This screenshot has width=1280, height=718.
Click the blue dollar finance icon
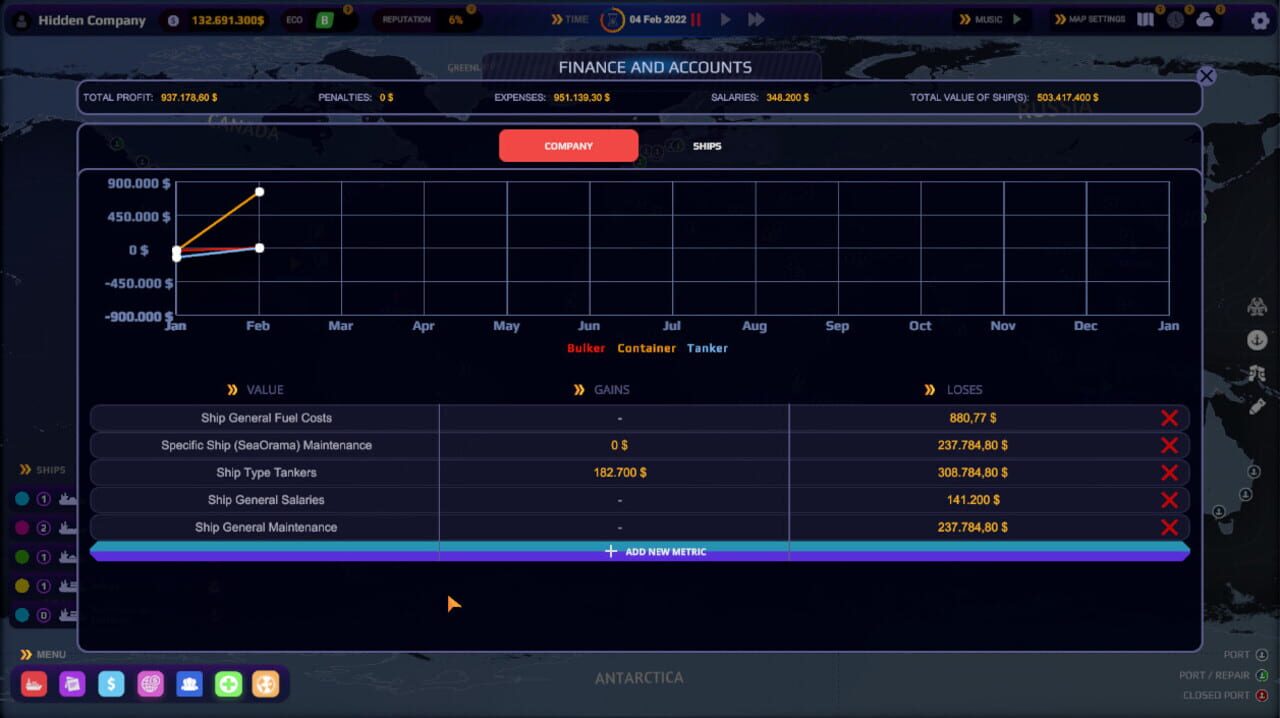pos(111,684)
